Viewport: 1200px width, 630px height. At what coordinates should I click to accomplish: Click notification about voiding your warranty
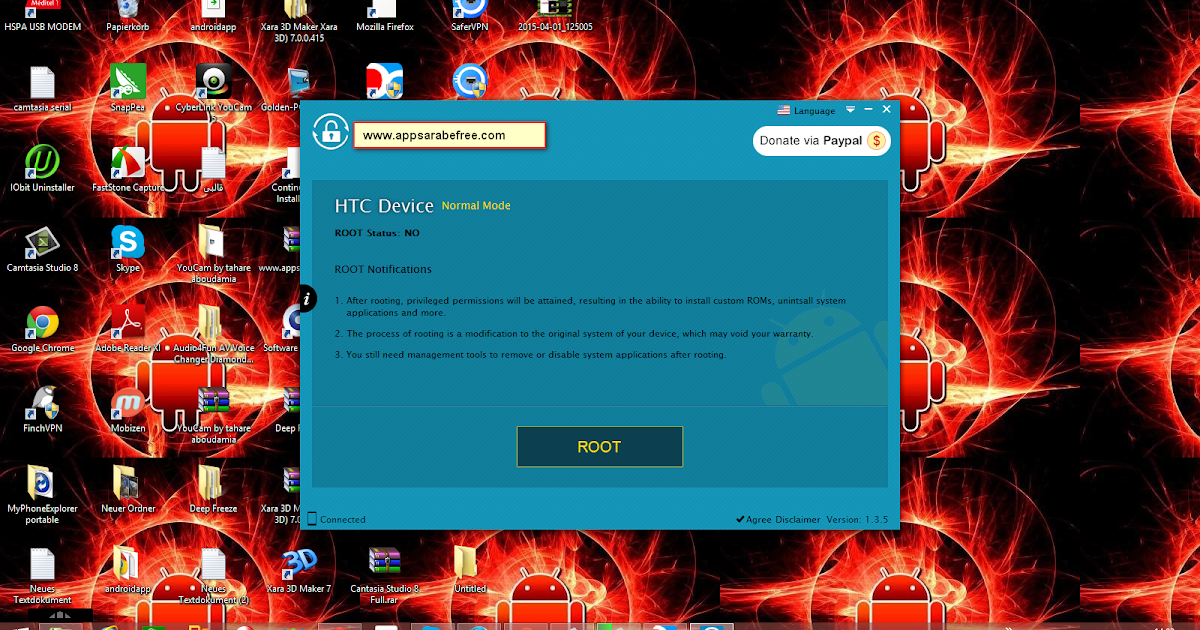(x=574, y=333)
